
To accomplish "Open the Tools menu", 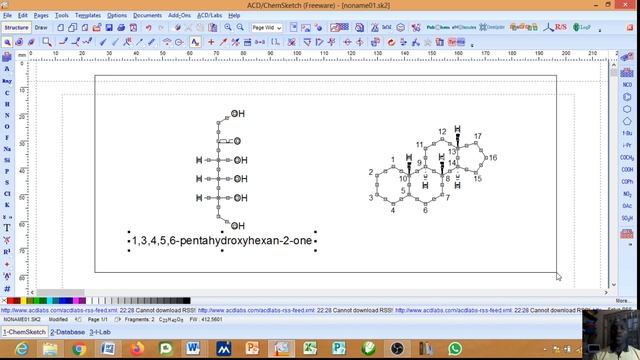I will tap(62, 16).
